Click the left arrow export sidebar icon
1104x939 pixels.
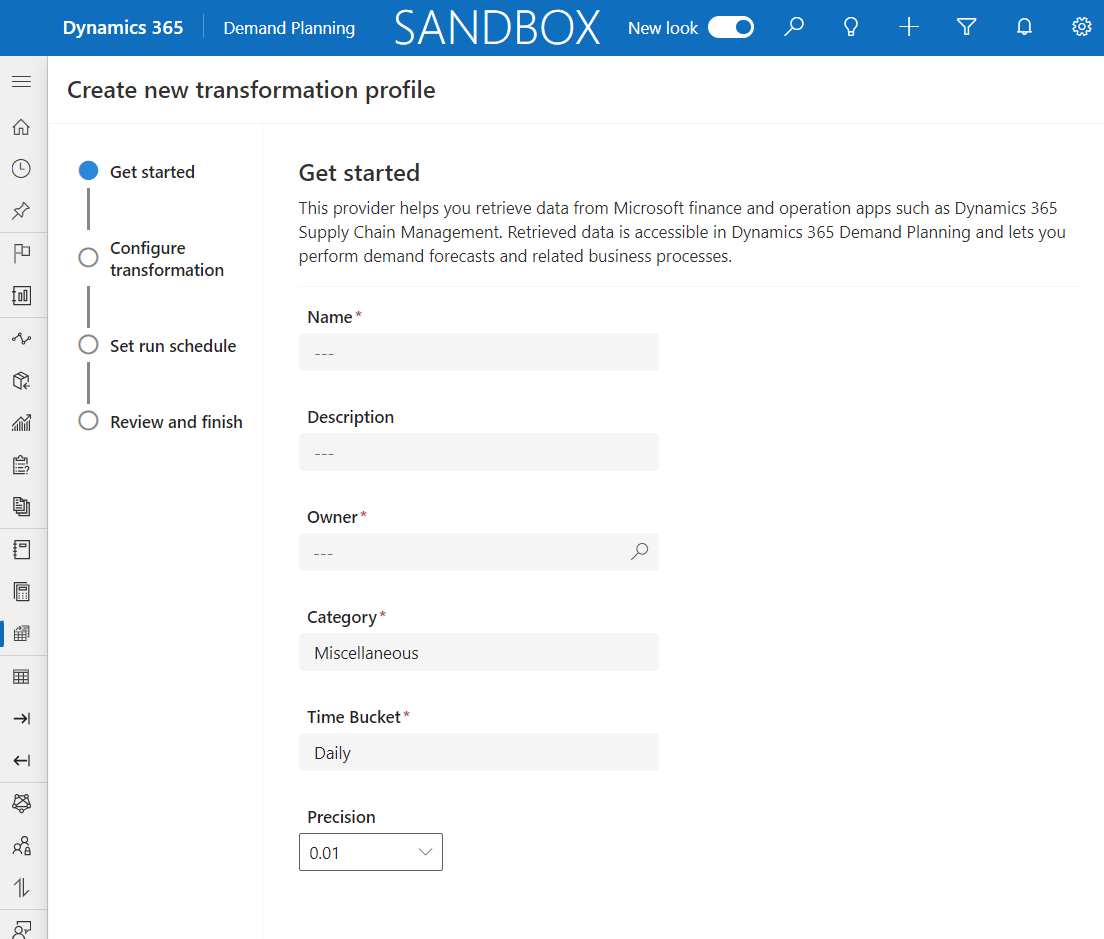22,761
